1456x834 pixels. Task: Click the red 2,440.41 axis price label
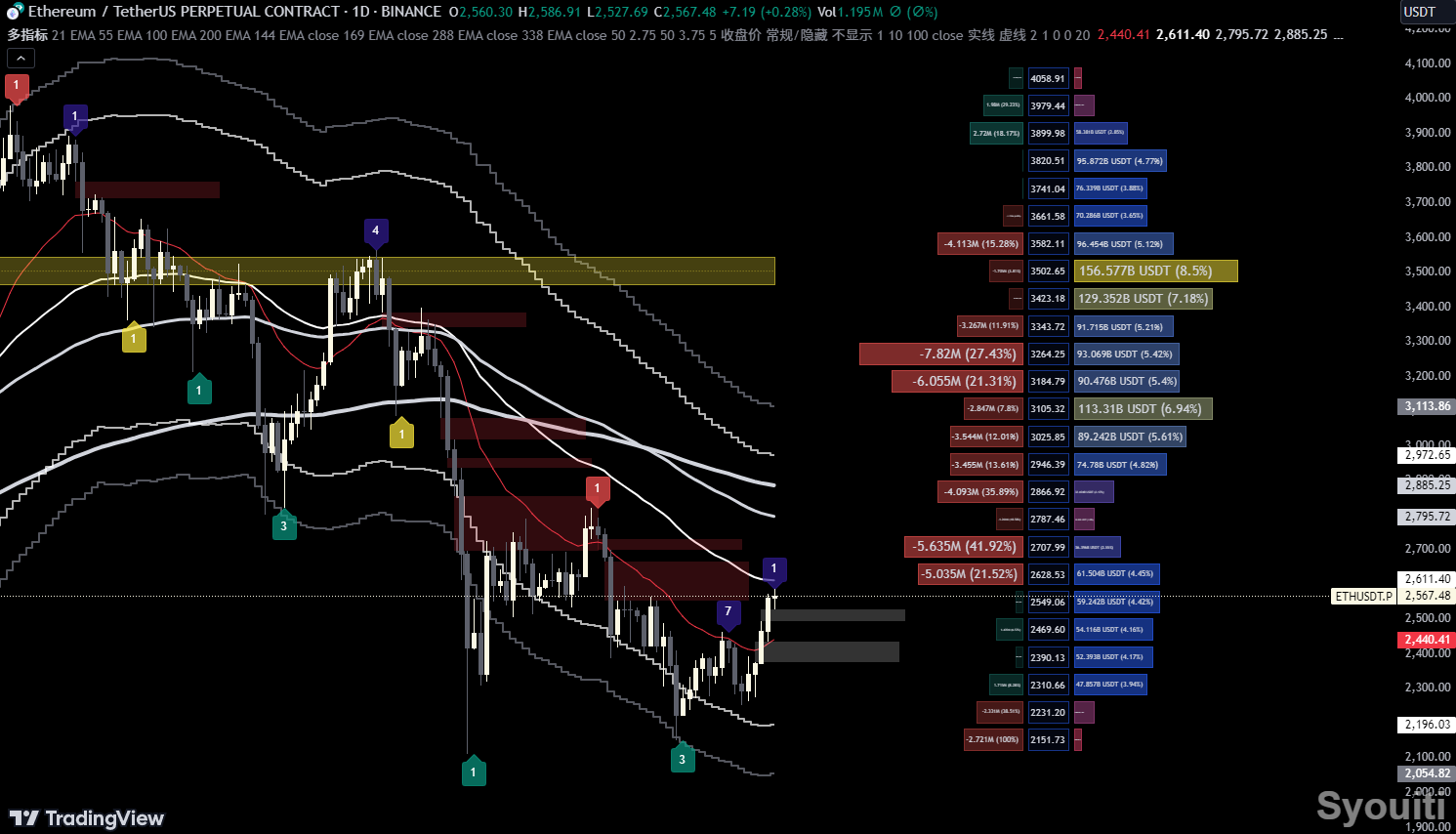tap(1427, 640)
